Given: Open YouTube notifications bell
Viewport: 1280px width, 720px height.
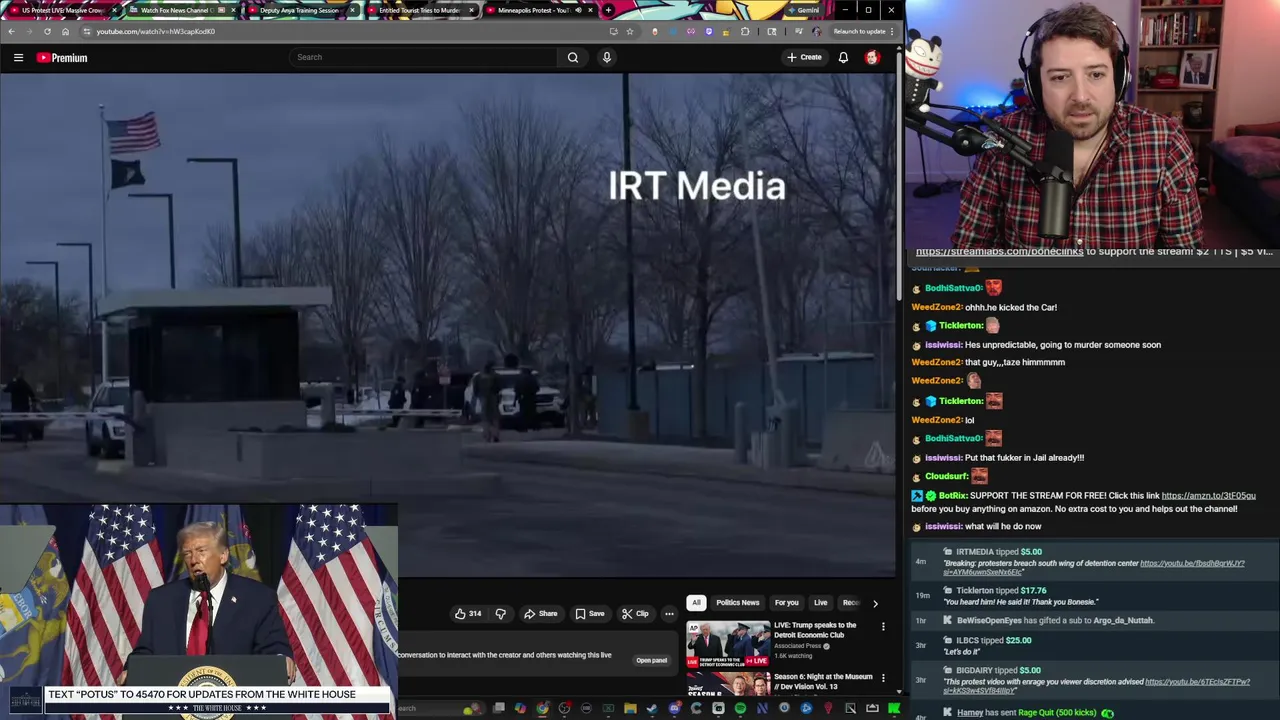Looking at the screenshot, I should click(x=843, y=57).
